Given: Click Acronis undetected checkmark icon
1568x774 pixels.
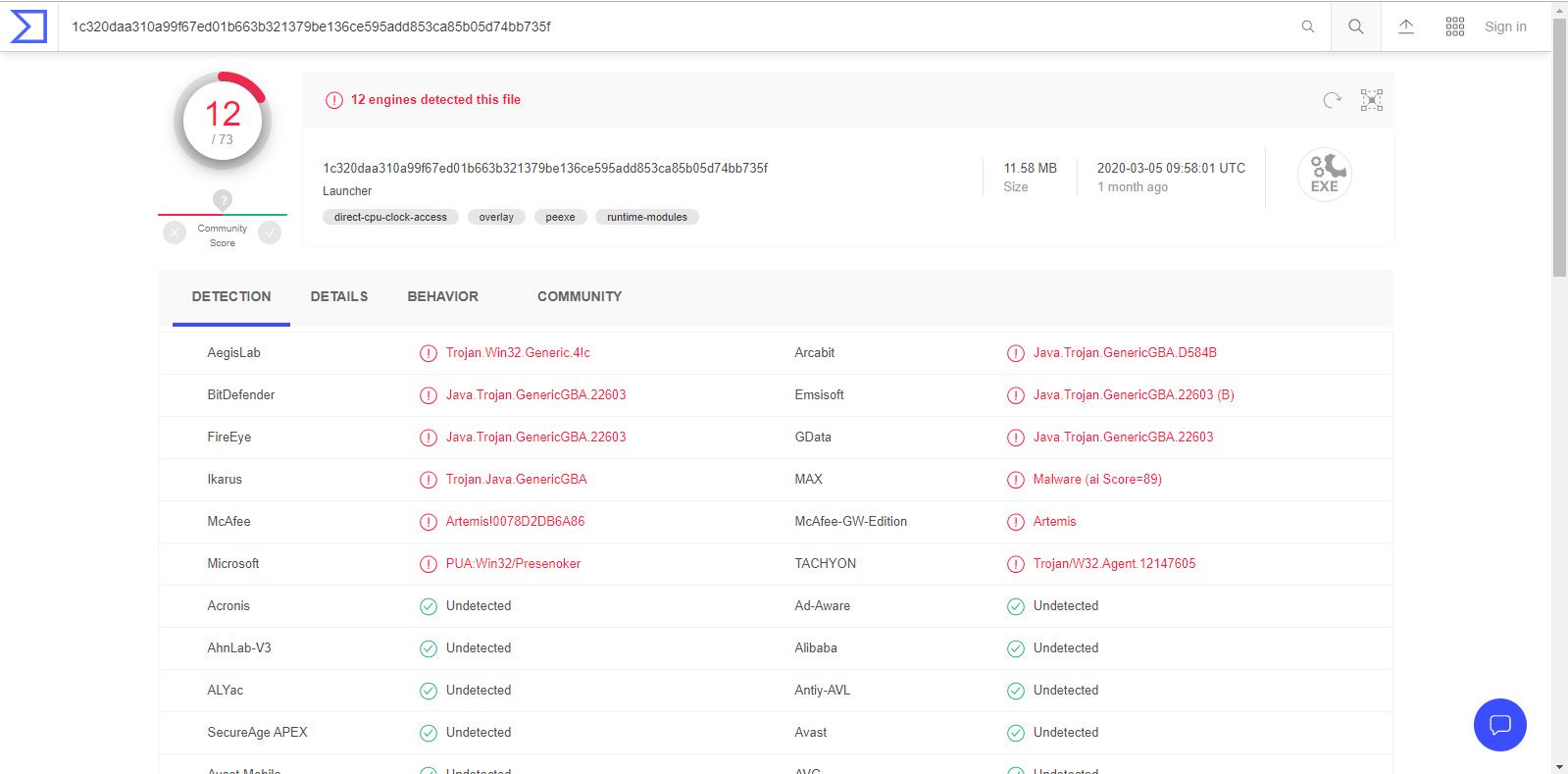Looking at the screenshot, I should 429,606.
